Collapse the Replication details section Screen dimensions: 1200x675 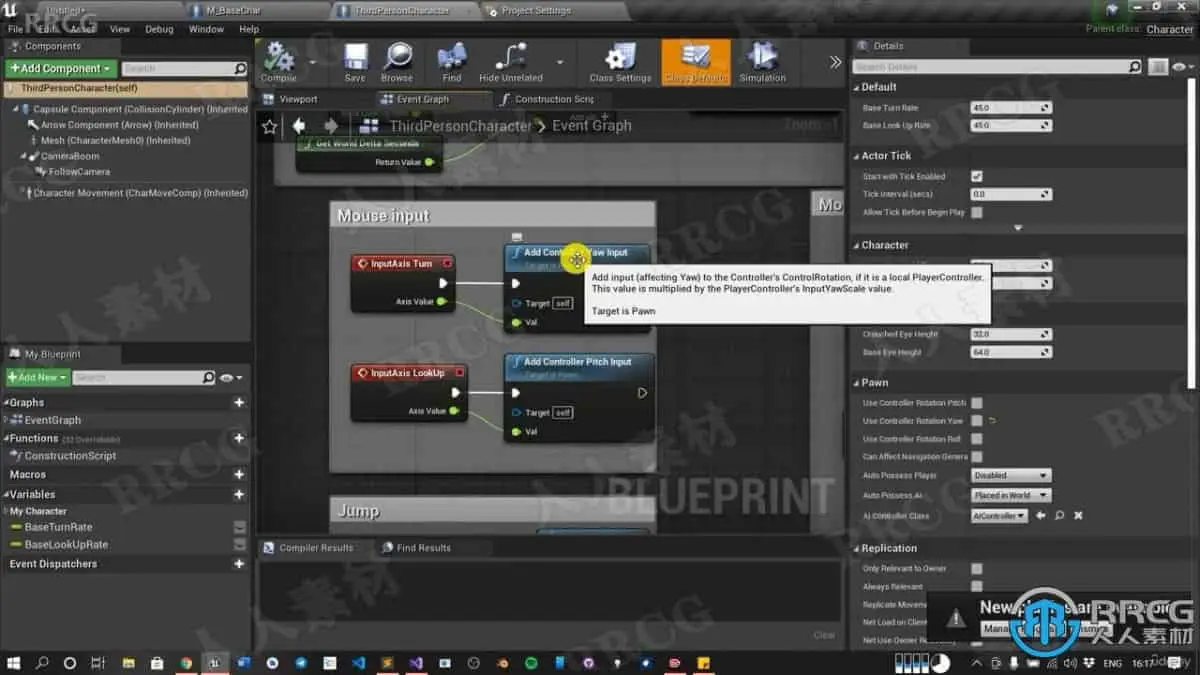[857, 548]
